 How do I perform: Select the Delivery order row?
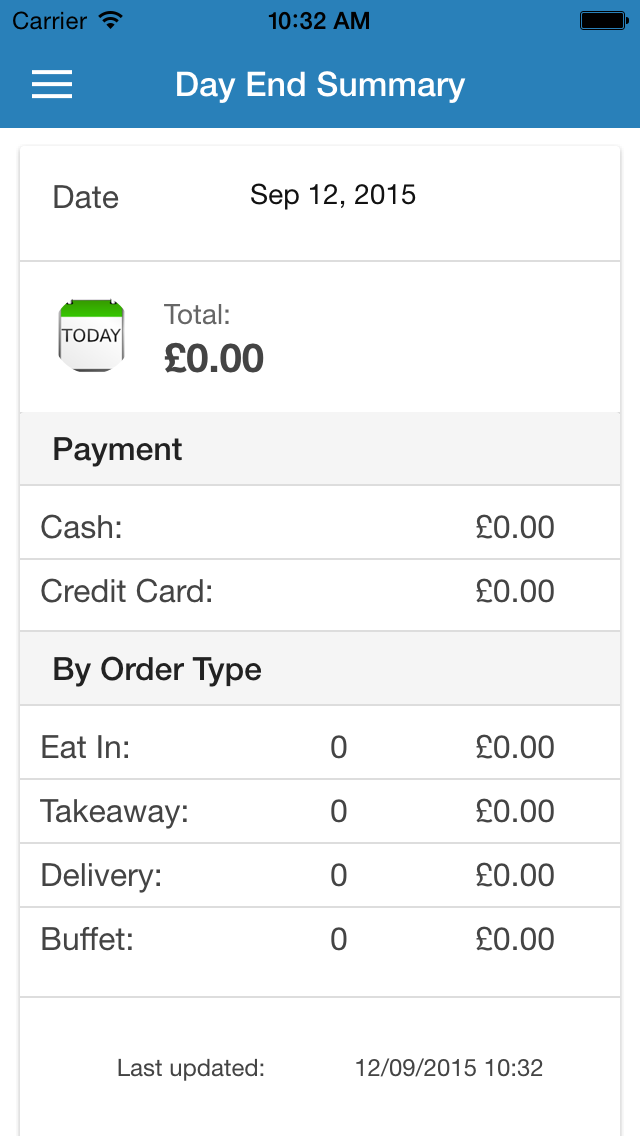click(x=320, y=875)
